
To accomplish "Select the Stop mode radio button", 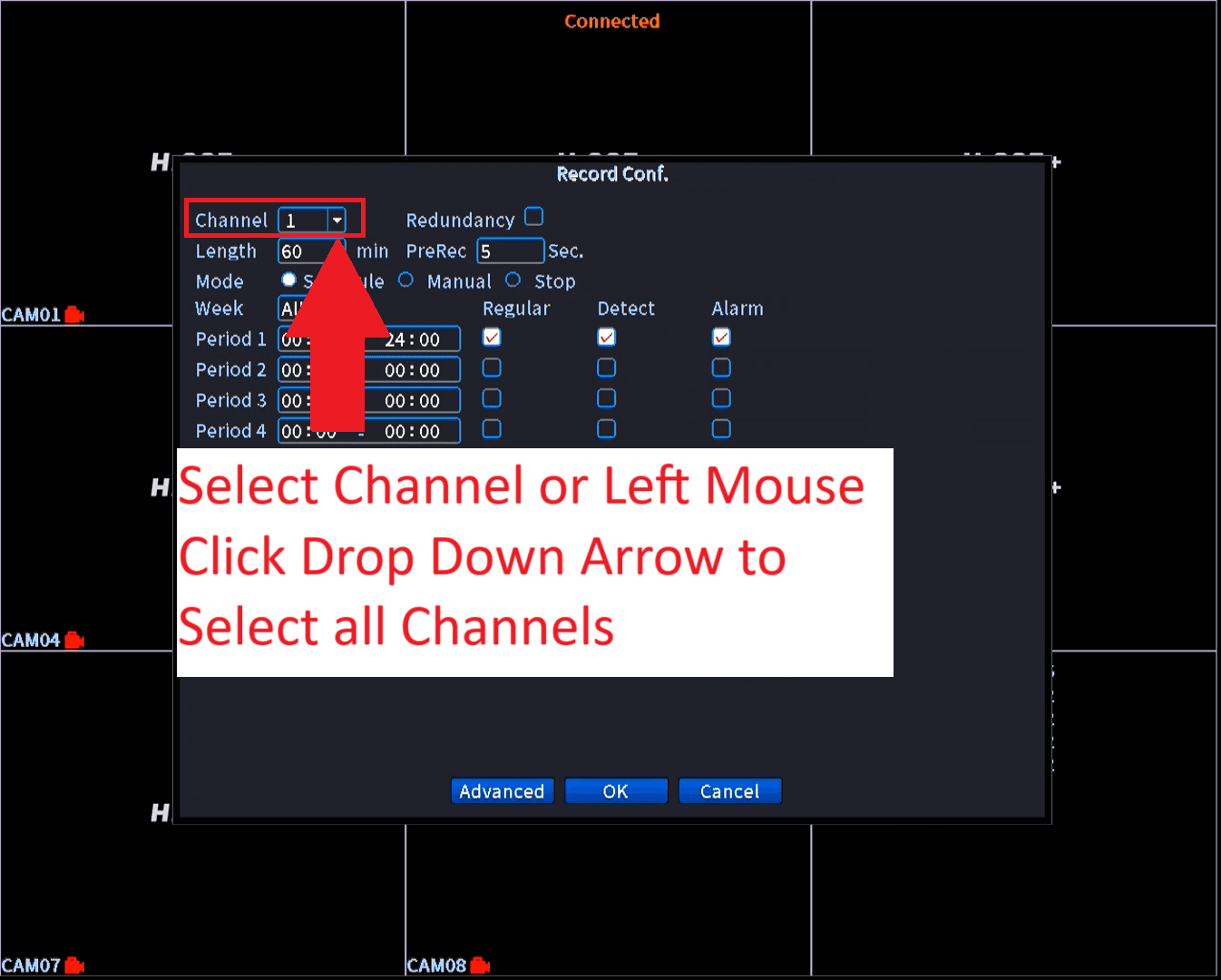I will pos(513,280).
